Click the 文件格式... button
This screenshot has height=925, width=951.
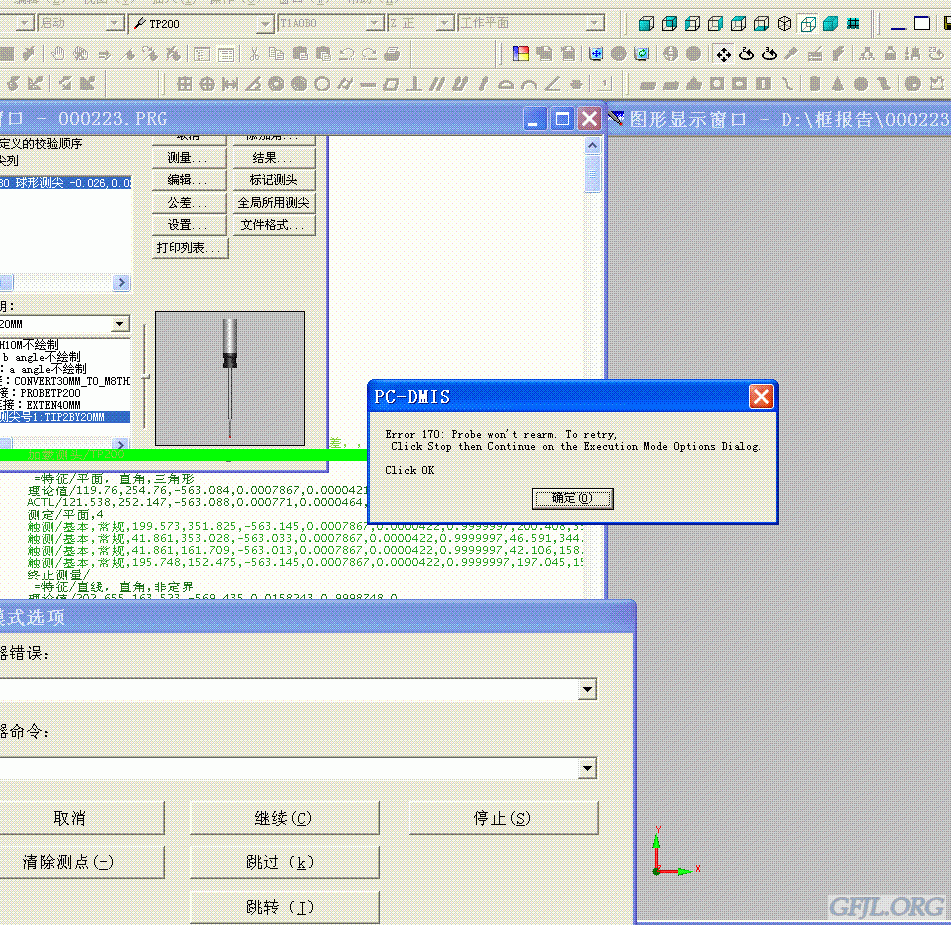[x=274, y=225]
